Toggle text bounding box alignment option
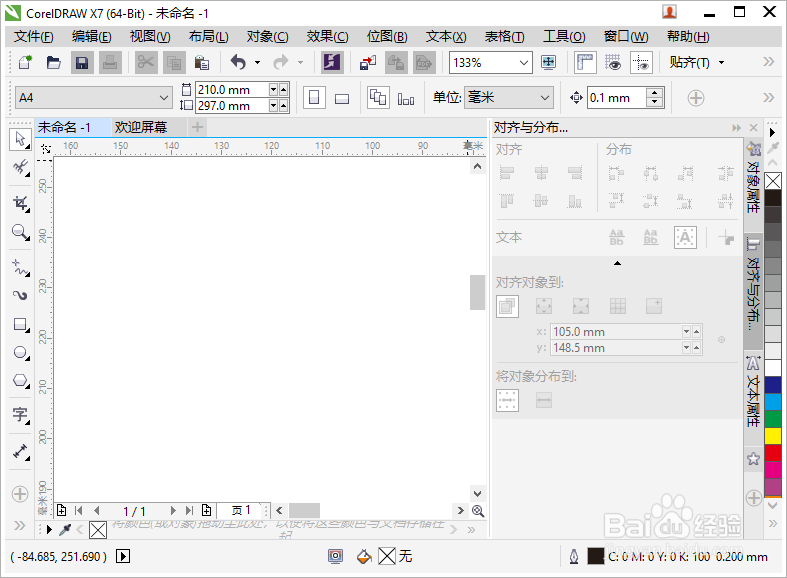Image resolution: width=787 pixels, height=578 pixels. [685, 237]
